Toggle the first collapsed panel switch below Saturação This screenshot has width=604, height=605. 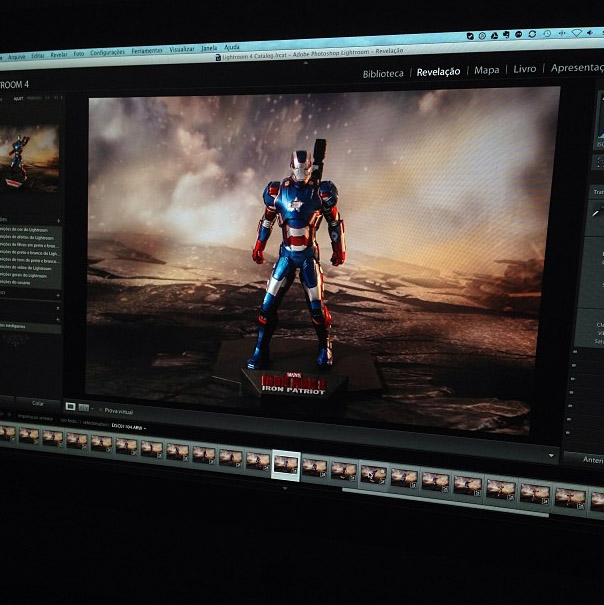[575, 352]
